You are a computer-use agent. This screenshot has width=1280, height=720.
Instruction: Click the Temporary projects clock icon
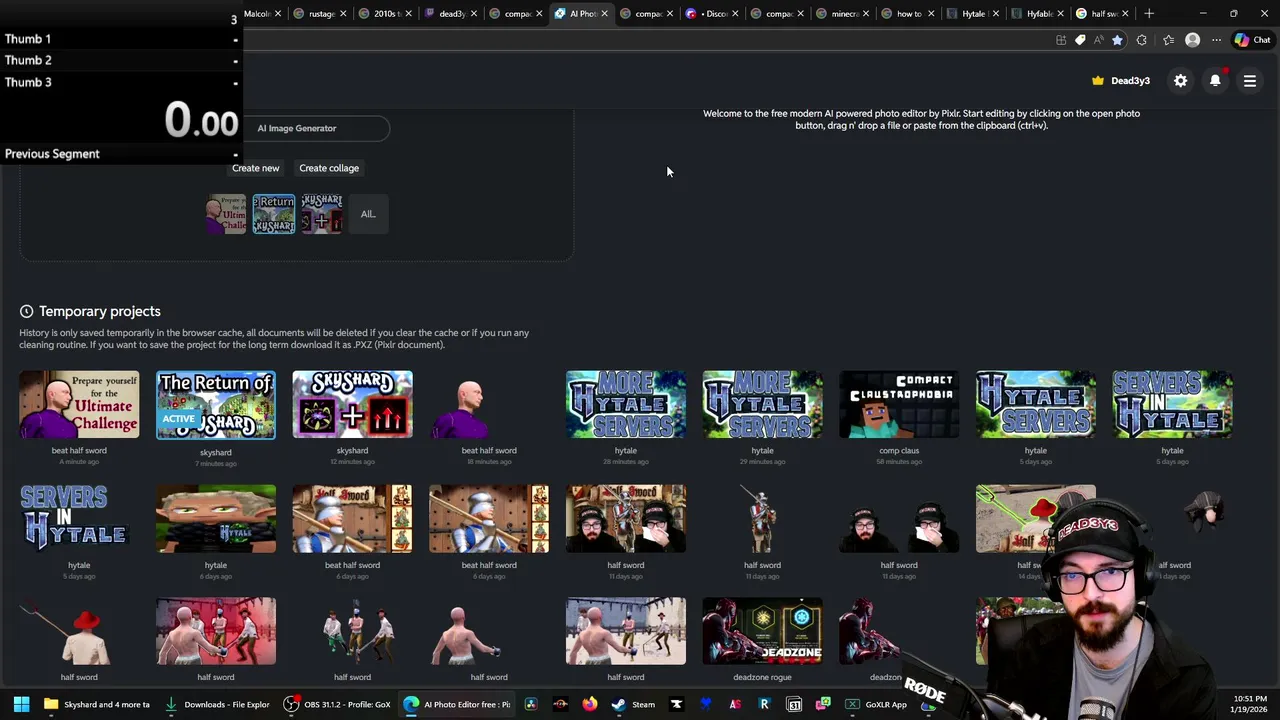pos(26,311)
